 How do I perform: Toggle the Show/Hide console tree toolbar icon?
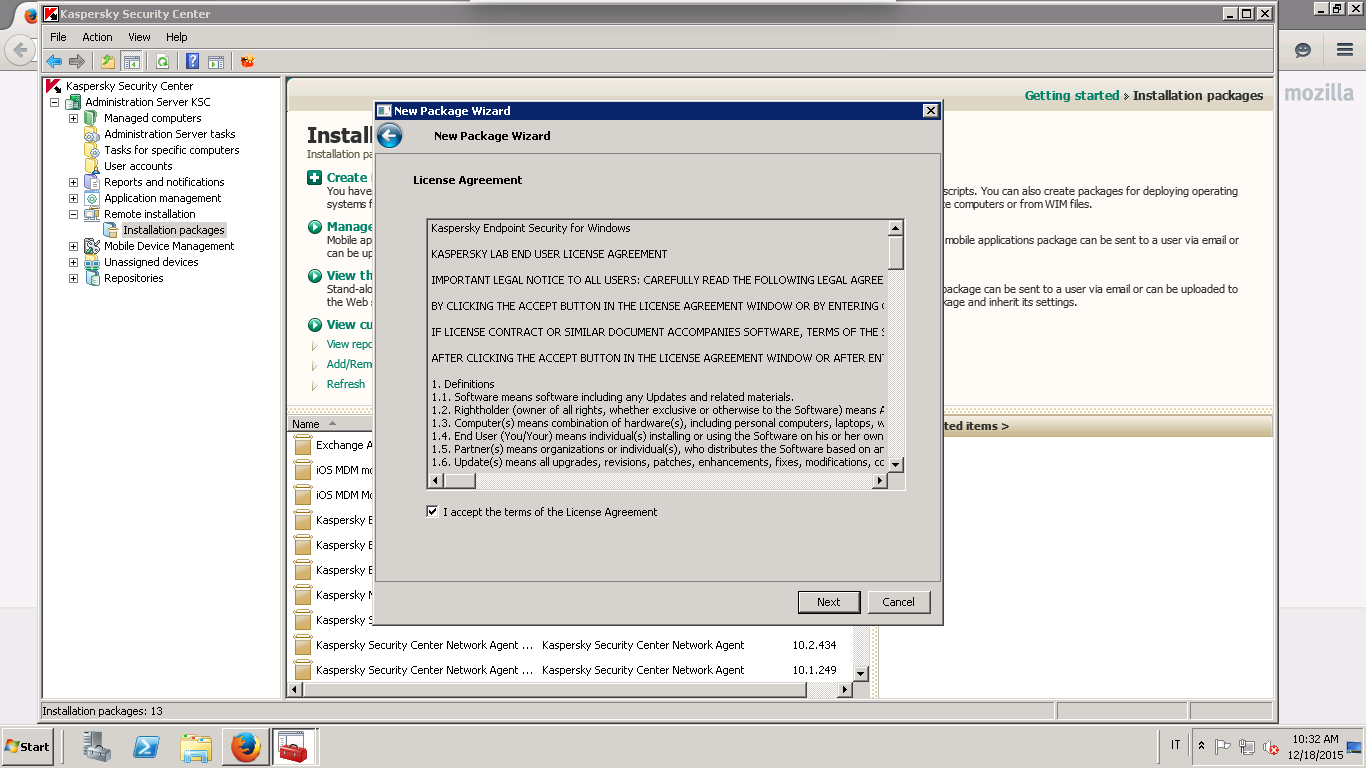(131, 61)
